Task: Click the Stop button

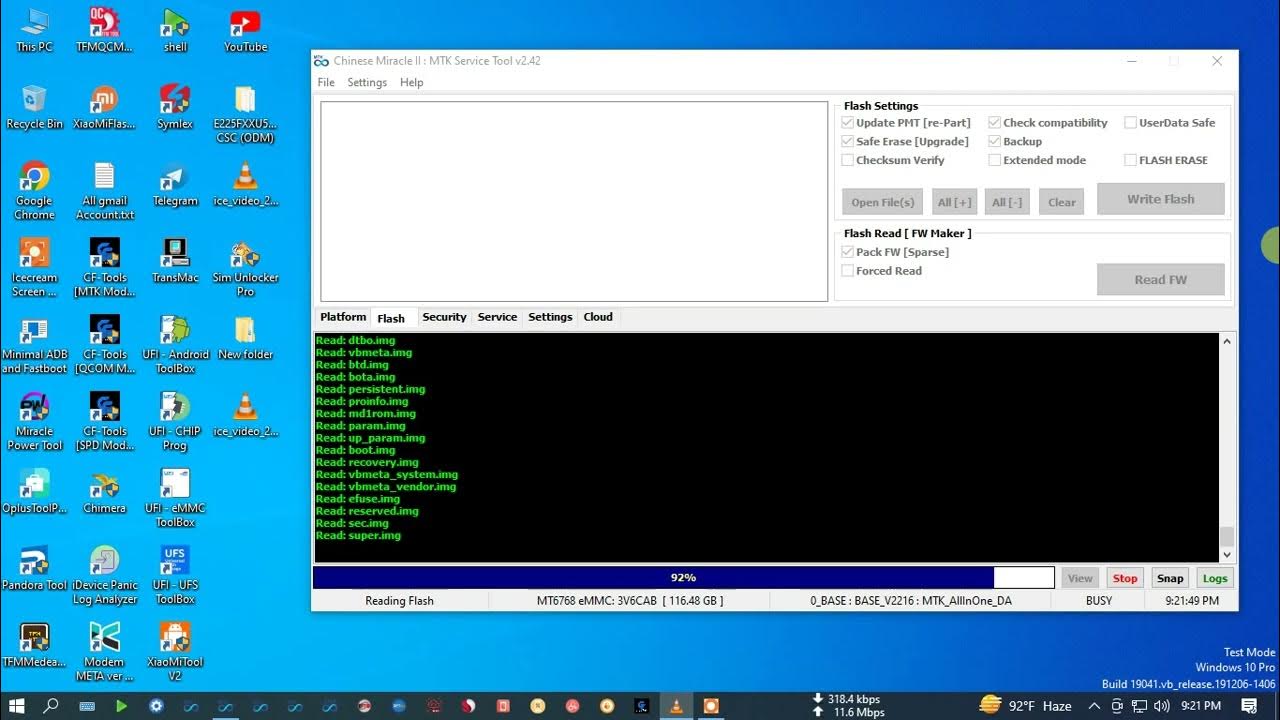Action: [1125, 578]
